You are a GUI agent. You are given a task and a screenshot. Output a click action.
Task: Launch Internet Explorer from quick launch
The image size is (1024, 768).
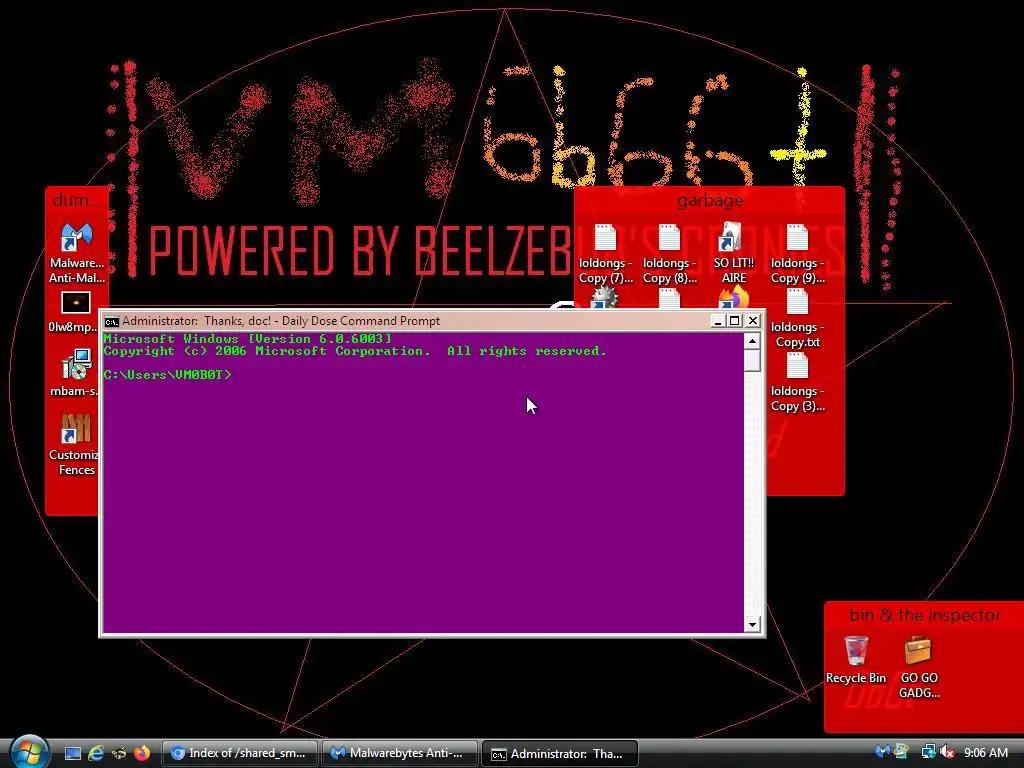click(96, 753)
